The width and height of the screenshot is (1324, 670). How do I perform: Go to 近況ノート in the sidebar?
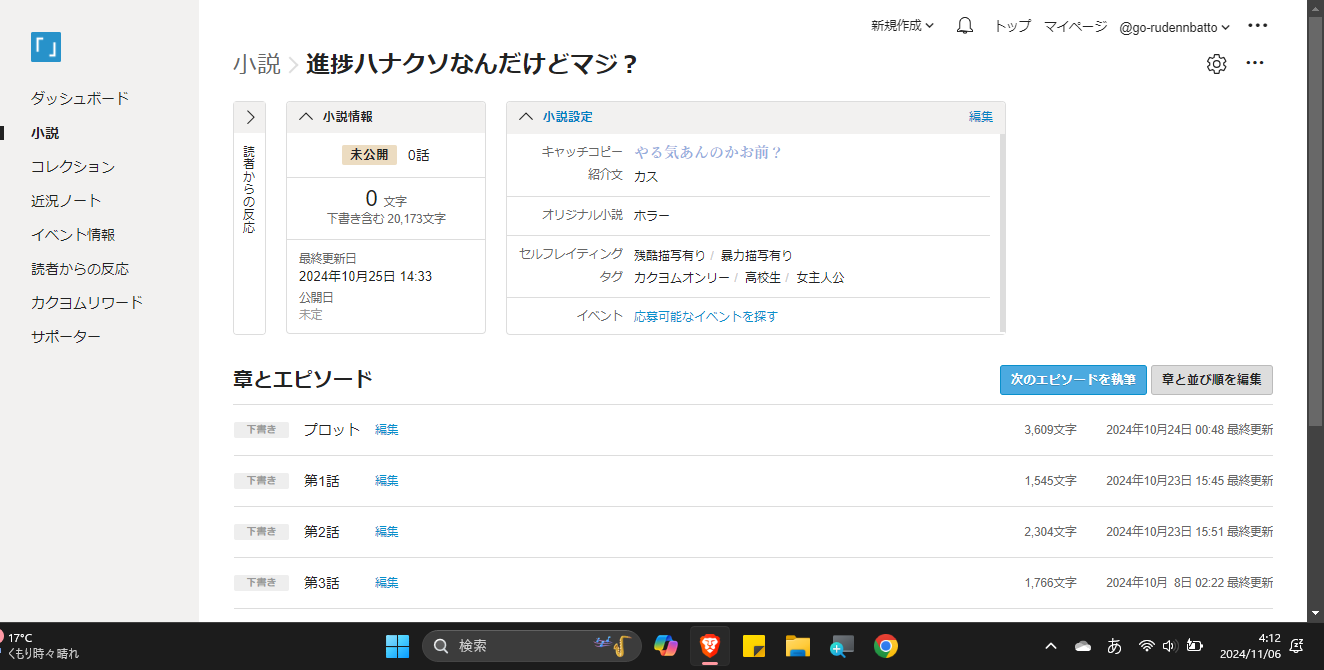pos(66,201)
